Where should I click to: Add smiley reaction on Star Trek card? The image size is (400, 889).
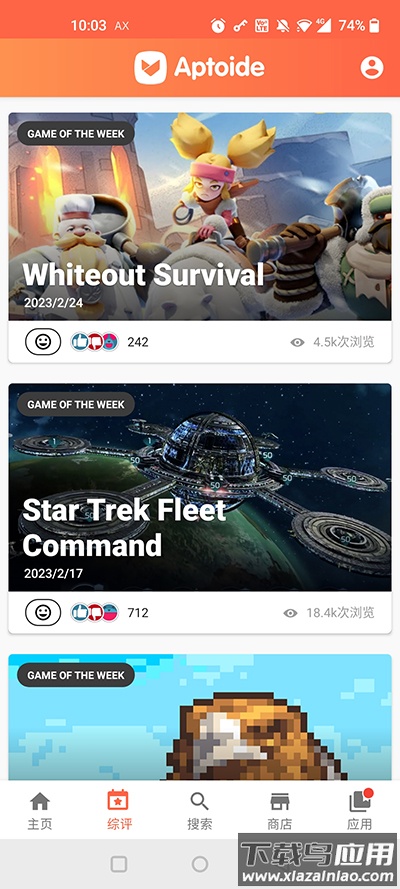[43, 612]
